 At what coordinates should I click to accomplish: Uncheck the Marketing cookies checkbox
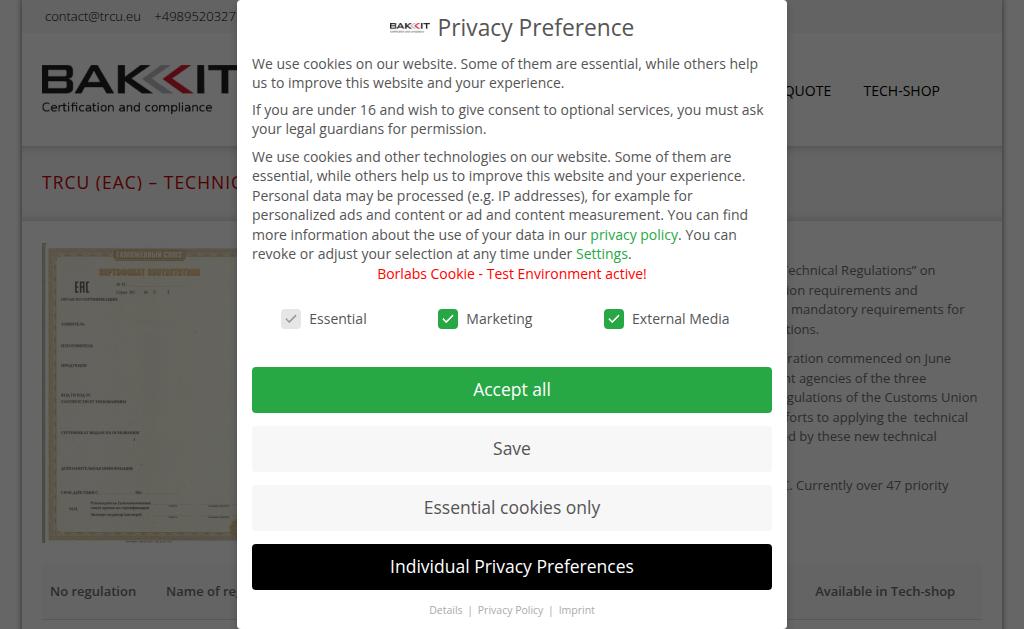tap(448, 319)
